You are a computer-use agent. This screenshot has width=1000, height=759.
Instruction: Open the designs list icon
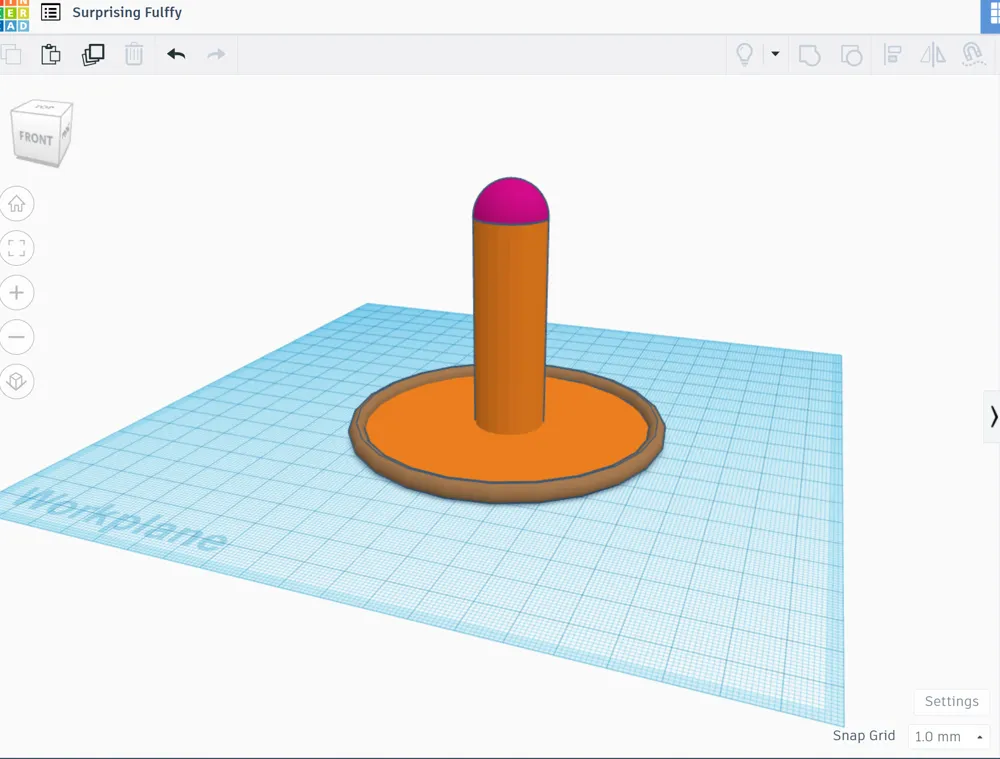coord(51,12)
